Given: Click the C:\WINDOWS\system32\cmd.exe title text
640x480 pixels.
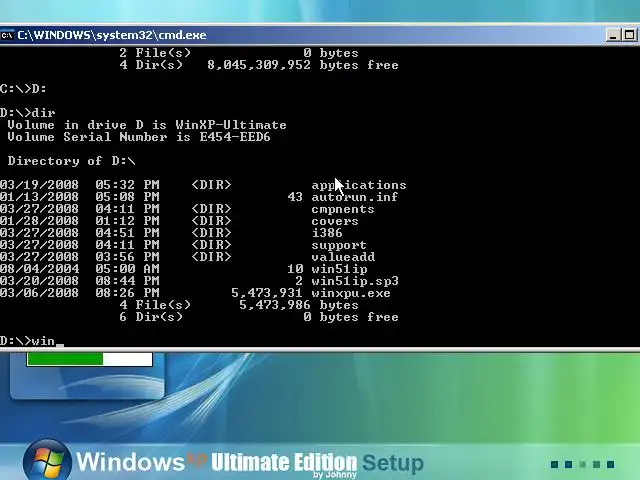Looking at the screenshot, I should (x=112, y=35).
